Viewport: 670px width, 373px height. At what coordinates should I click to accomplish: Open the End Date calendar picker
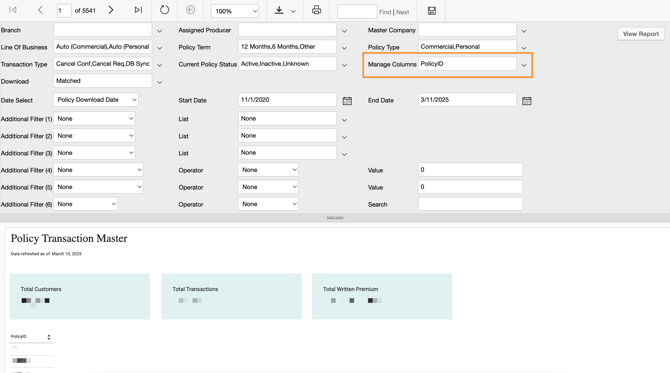click(x=526, y=101)
